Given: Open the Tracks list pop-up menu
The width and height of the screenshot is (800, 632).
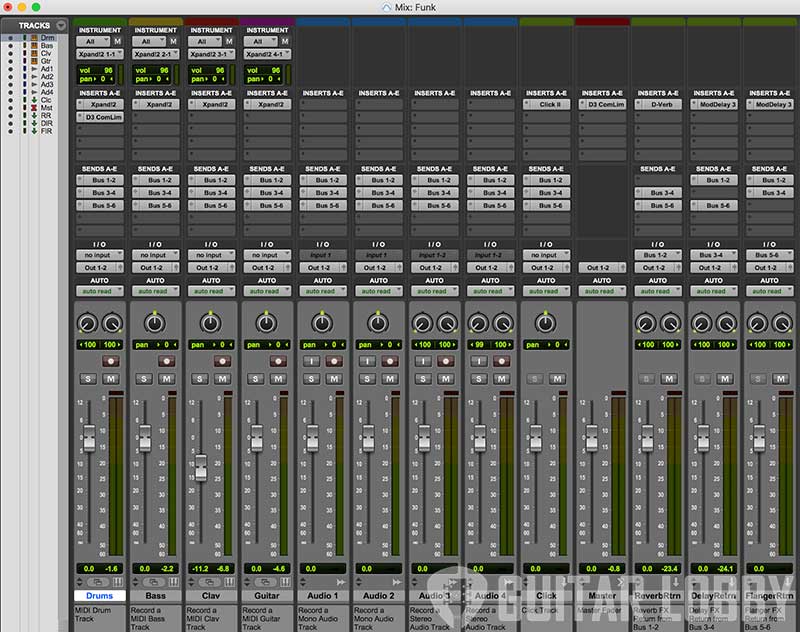Looking at the screenshot, I should [x=61, y=25].
